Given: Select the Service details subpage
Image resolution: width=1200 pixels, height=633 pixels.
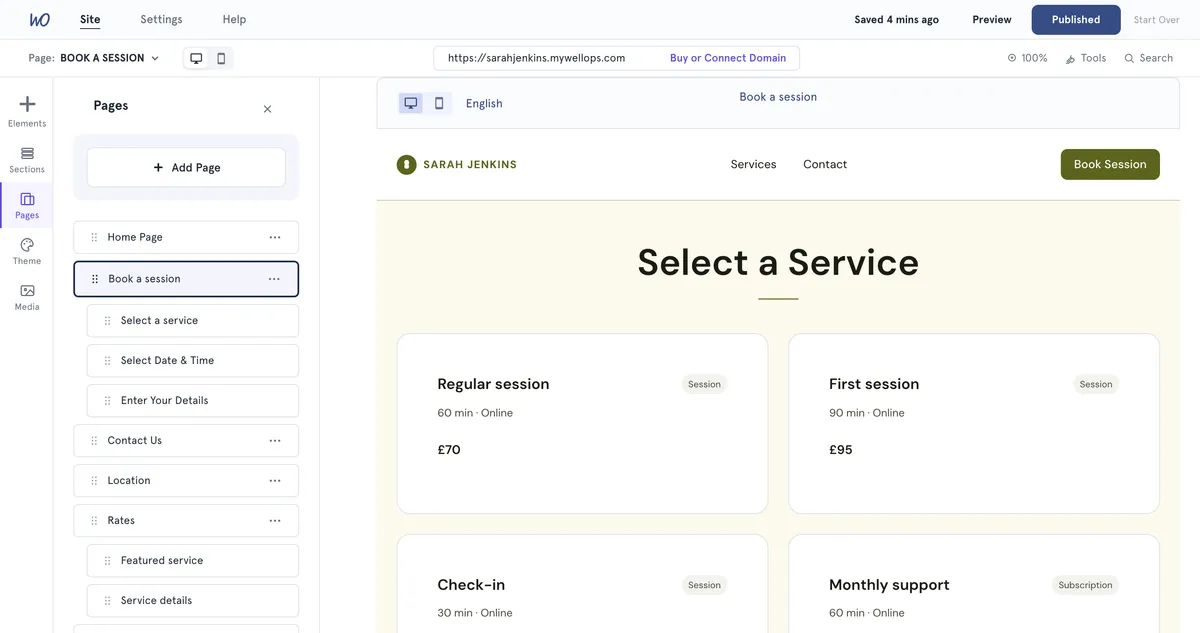Looking at the screenshot, I should pyautogui.click(x=193, y=600).
